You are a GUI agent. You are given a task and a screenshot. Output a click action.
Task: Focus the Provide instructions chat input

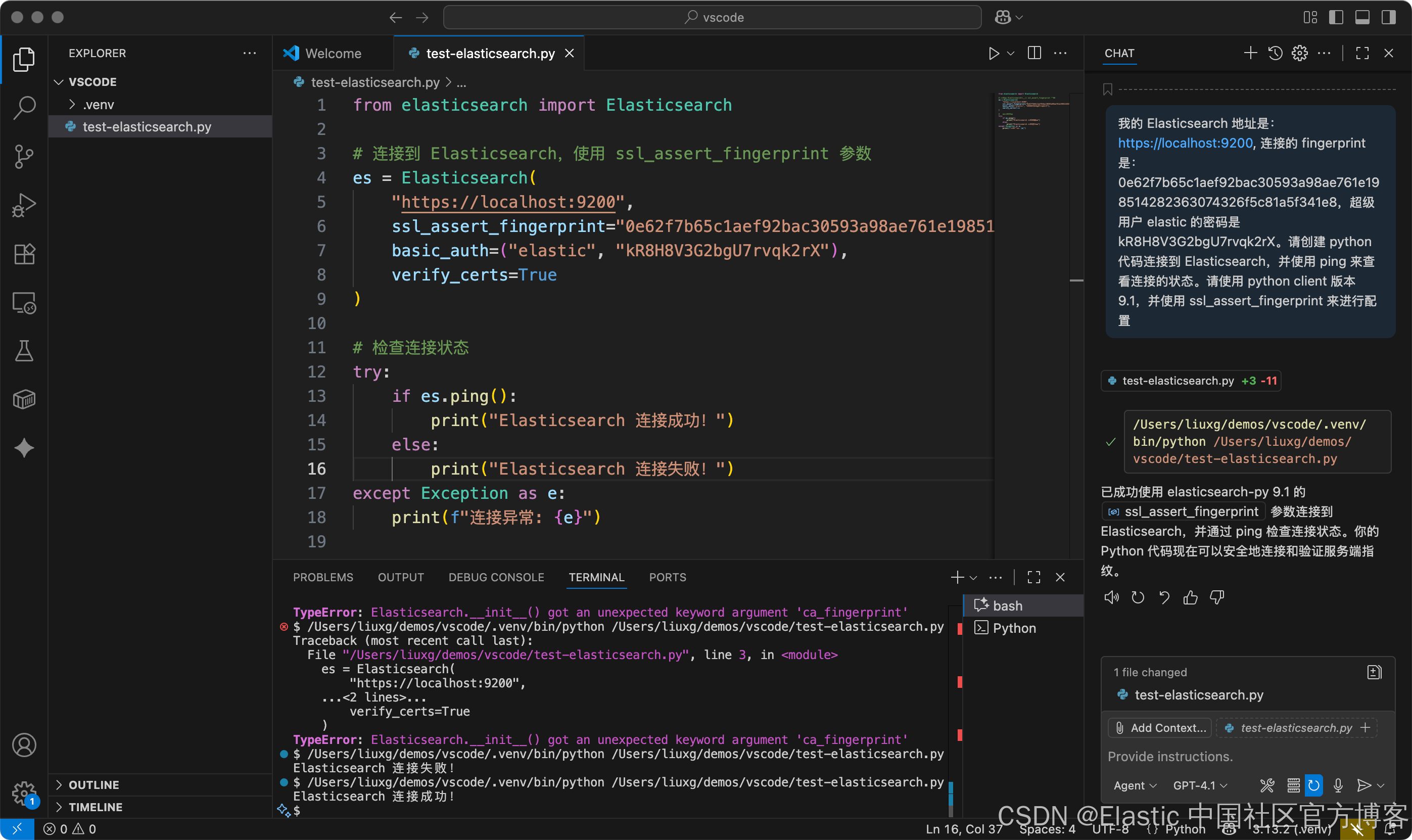tap(1248, 757)
